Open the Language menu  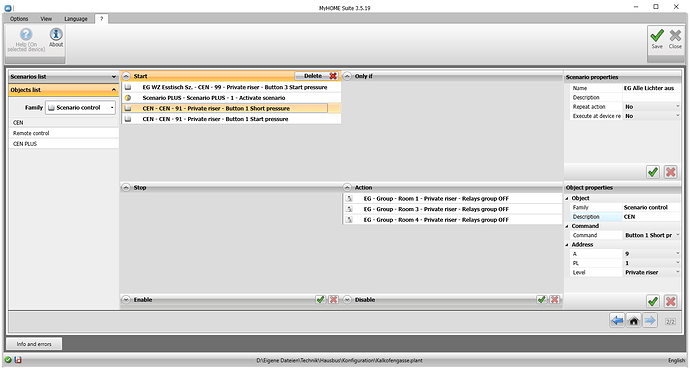click(x=76, y=19)
